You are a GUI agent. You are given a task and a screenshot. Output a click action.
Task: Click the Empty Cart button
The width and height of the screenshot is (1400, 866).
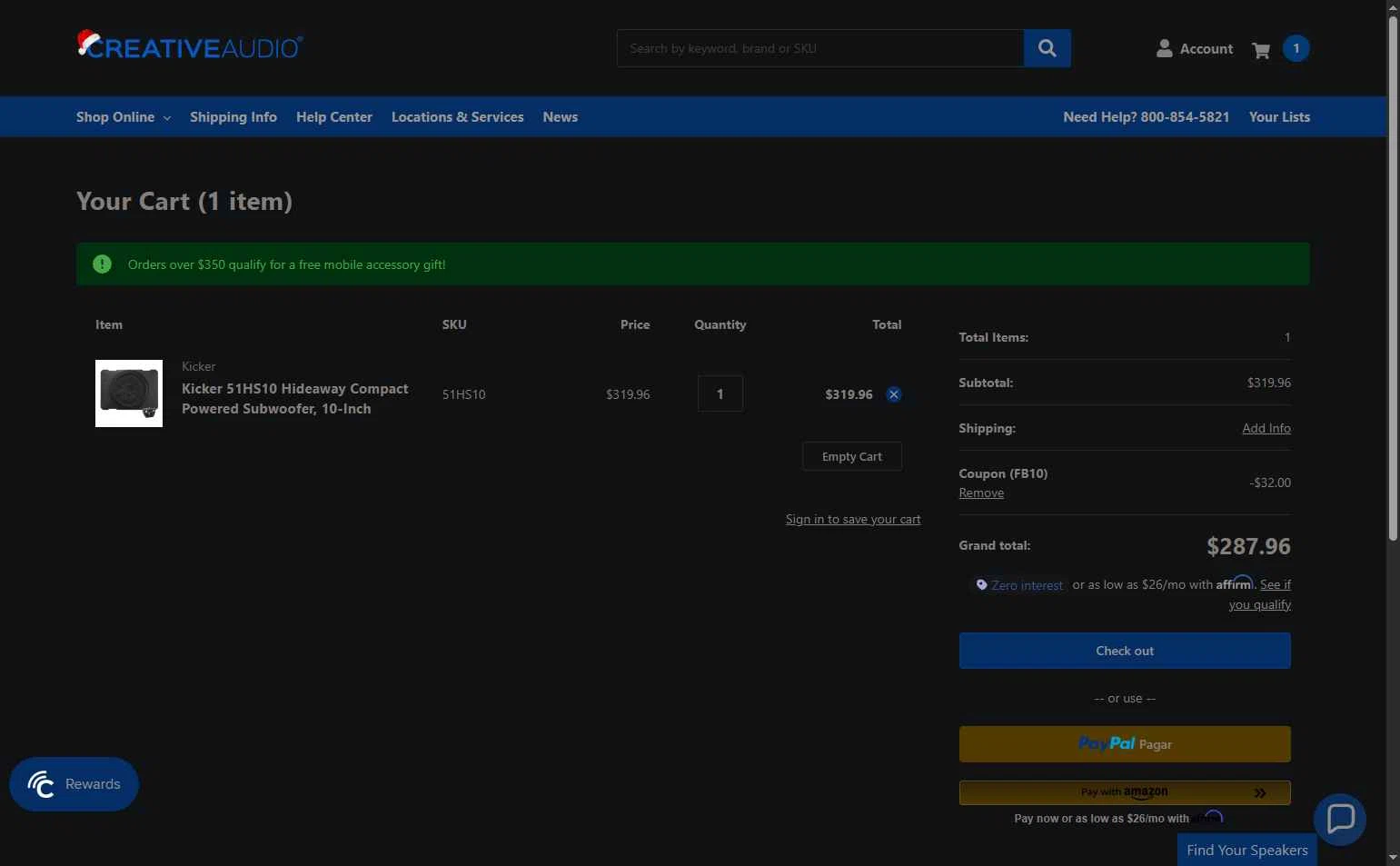pyautogui.click(x=852, y=456)
